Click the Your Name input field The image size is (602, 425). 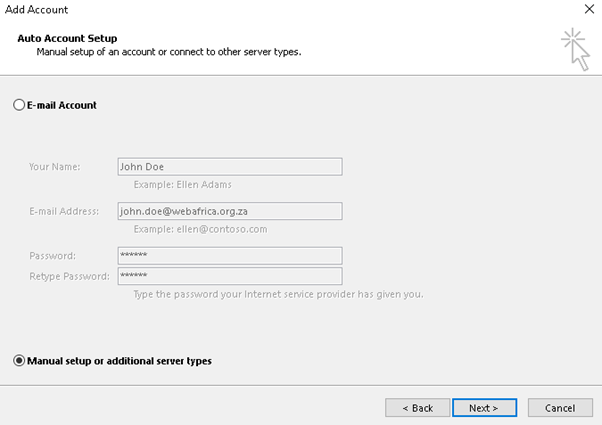[x=230, y=167]
